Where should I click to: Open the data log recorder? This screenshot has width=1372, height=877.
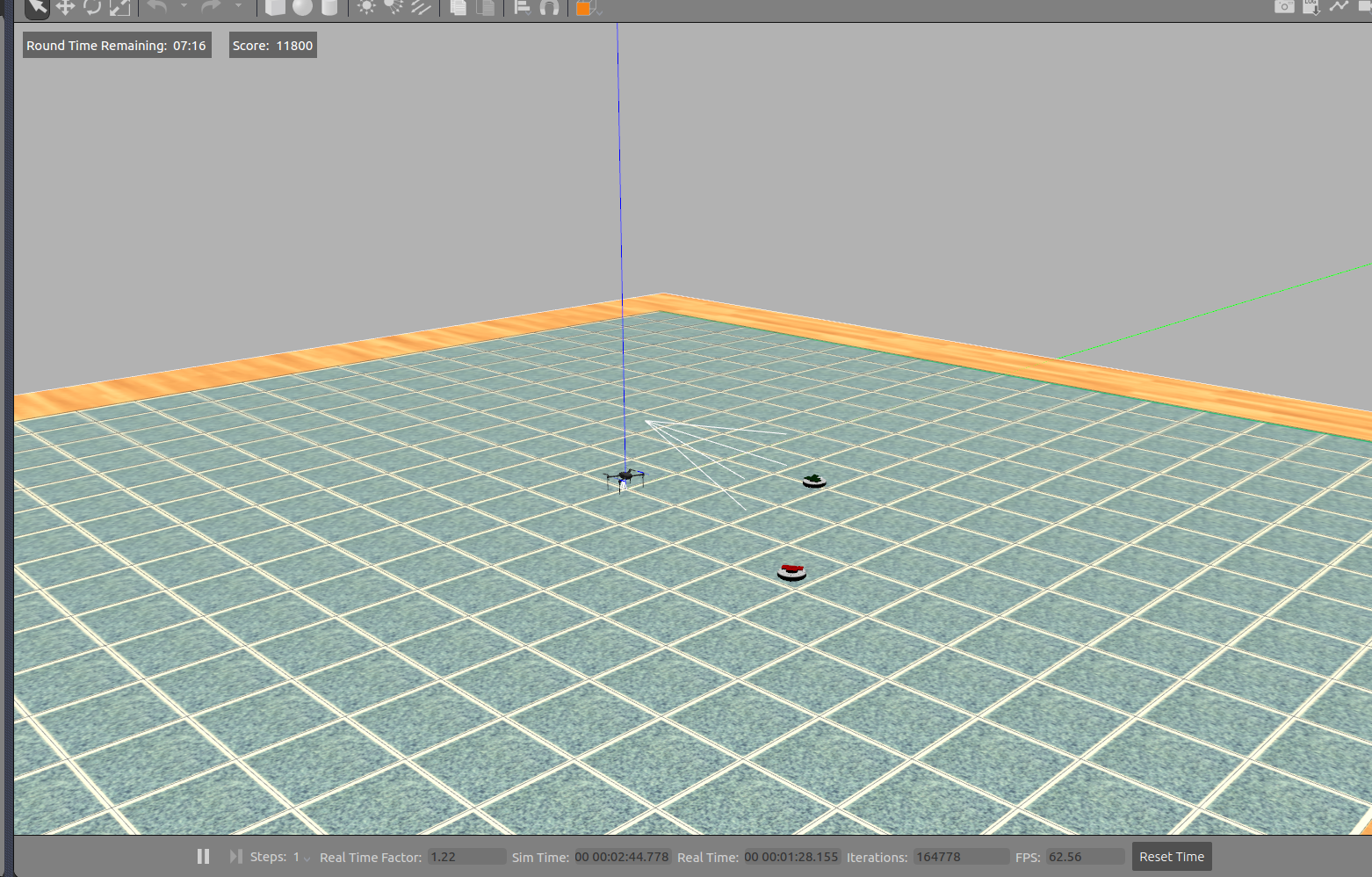tap(1311, 6)
